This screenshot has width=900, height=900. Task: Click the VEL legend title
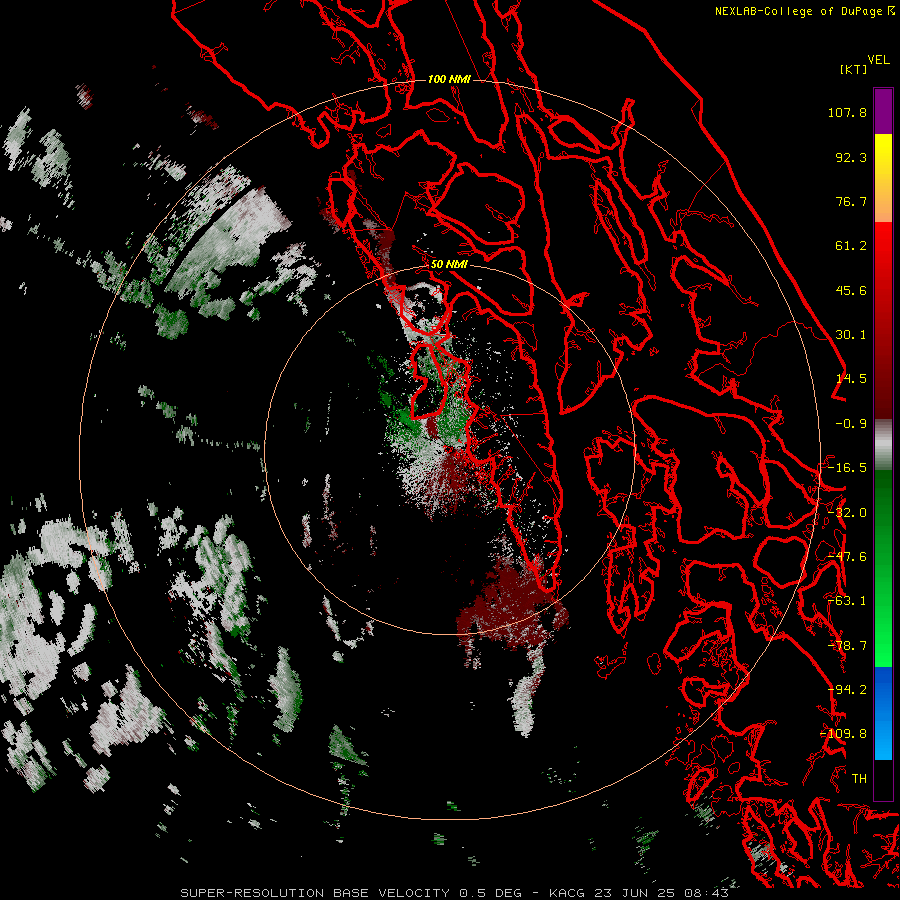pos(878,60)
